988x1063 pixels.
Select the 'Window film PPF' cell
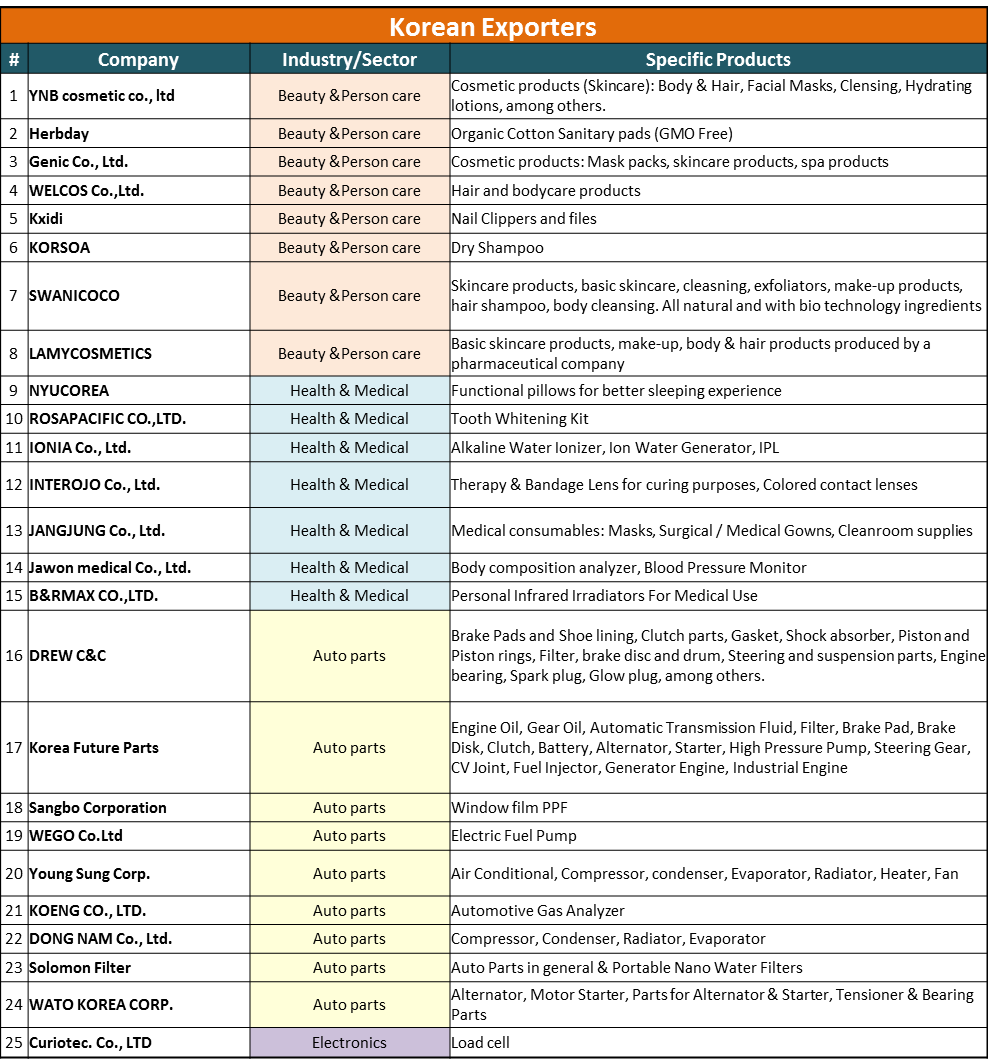718,807
